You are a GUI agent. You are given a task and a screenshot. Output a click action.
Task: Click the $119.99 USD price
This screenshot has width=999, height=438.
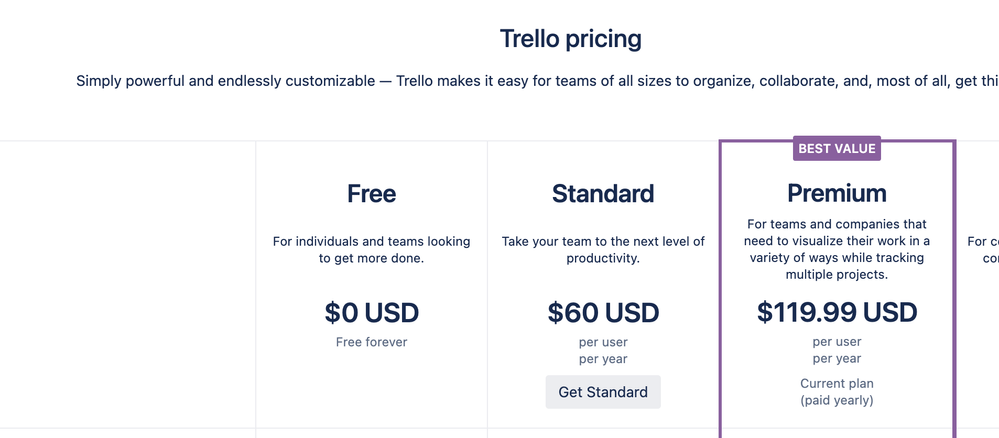tap(837, 312)
